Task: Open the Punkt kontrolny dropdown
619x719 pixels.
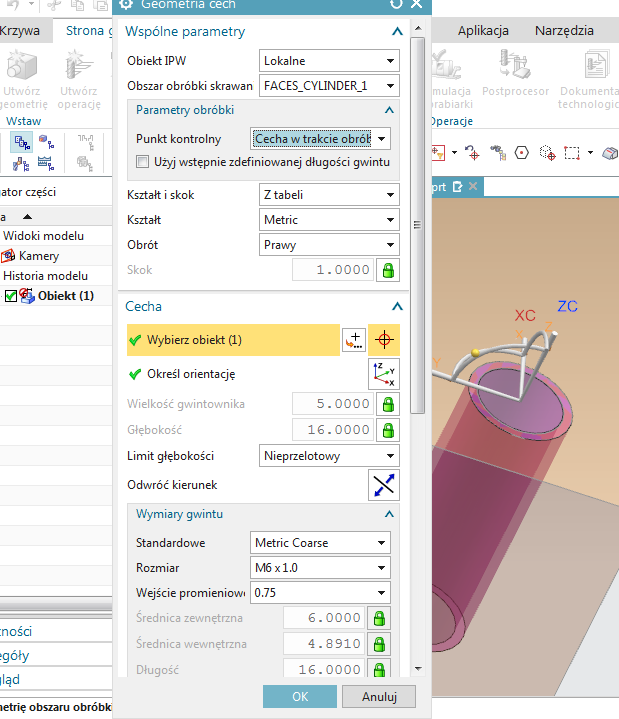Action: pos(321,139)
